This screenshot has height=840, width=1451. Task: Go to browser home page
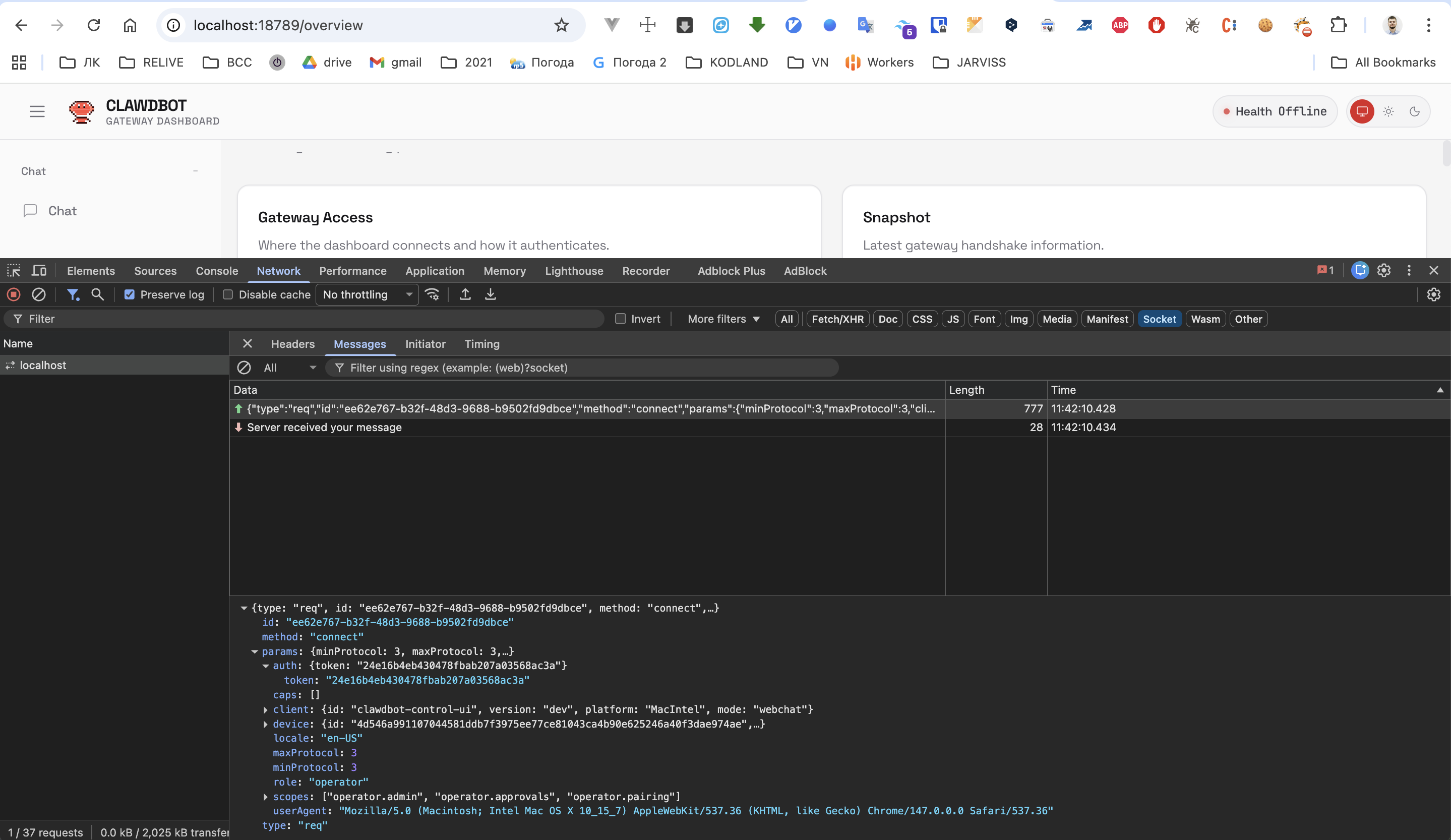coord(130,25)
